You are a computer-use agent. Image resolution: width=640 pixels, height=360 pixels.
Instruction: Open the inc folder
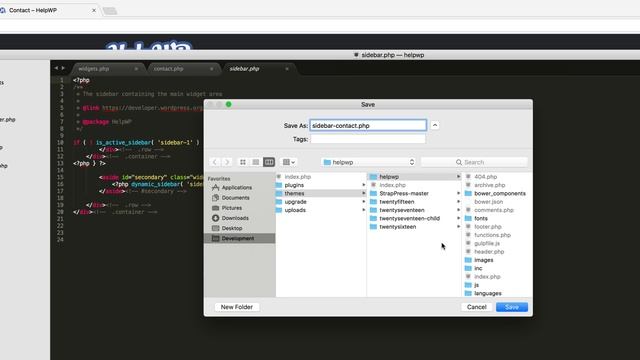[478, 268]
